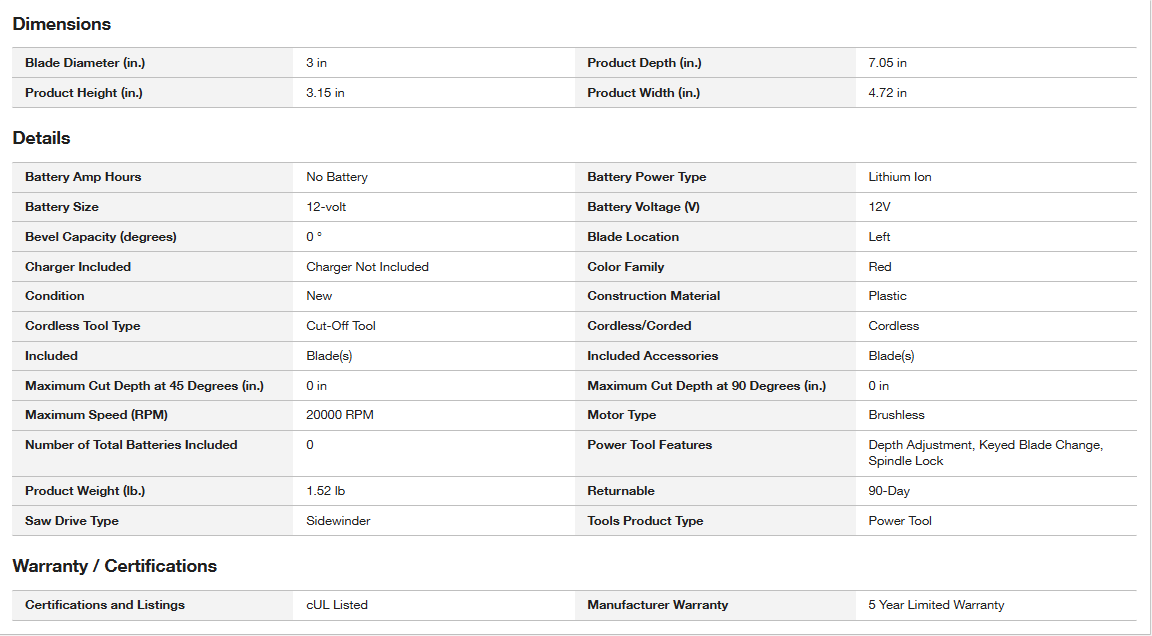Select the 90-Day Returnable value
1152x636 pixels.
pyautogui.click(x=889, y=491)
